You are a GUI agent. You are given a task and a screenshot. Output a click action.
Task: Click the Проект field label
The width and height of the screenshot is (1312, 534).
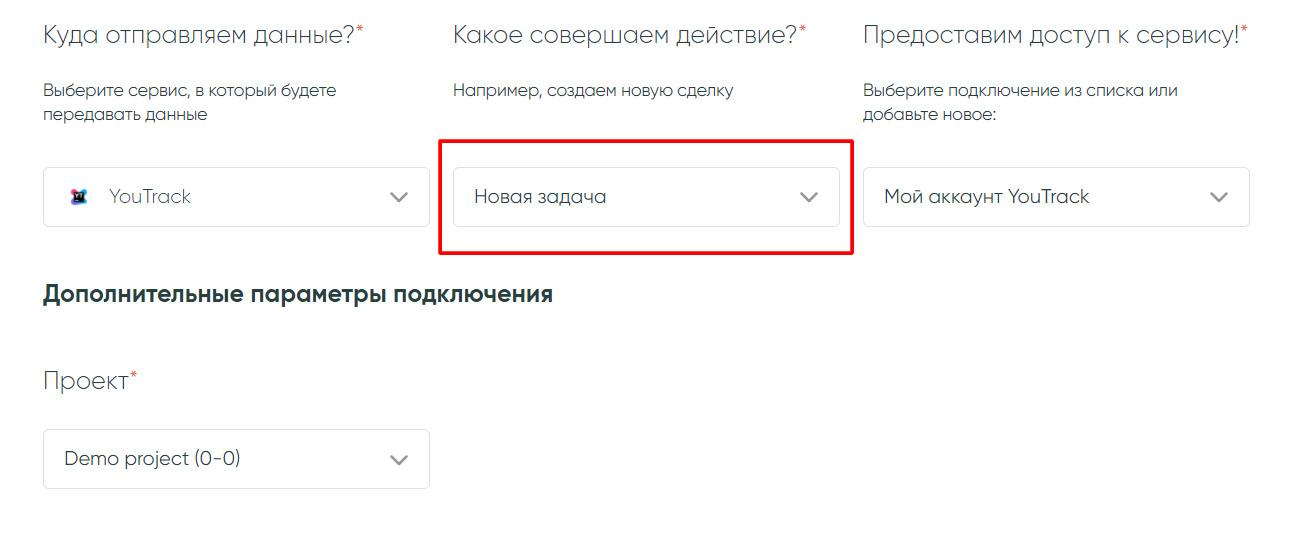[x=86, y=381]
